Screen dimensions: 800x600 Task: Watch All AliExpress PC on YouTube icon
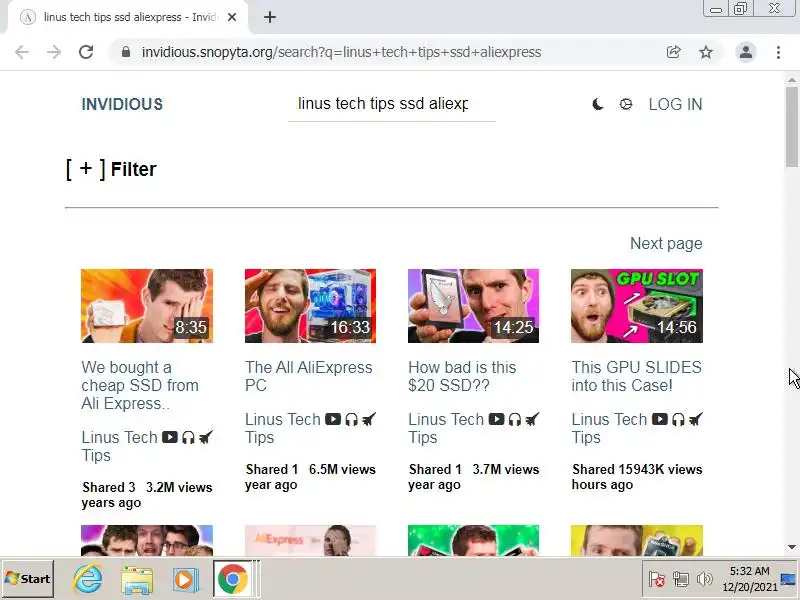click(333, 419)
